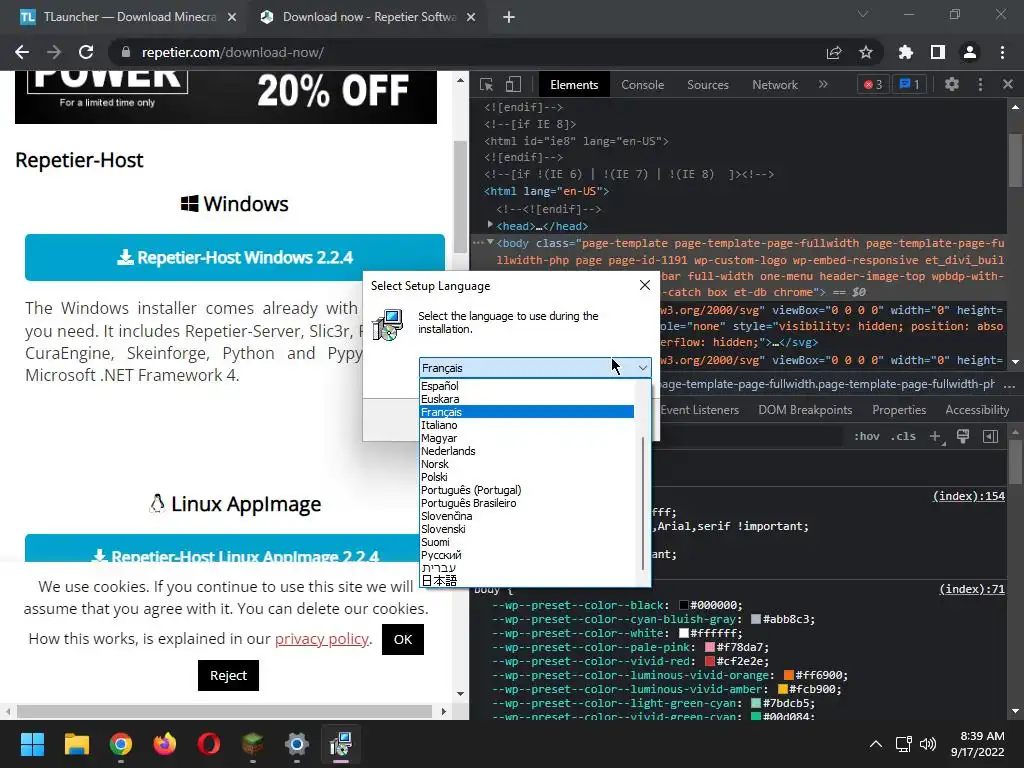Toggle the device toolbar icon in DevTools
The image size is (1024, 768).
coord(513,84)
